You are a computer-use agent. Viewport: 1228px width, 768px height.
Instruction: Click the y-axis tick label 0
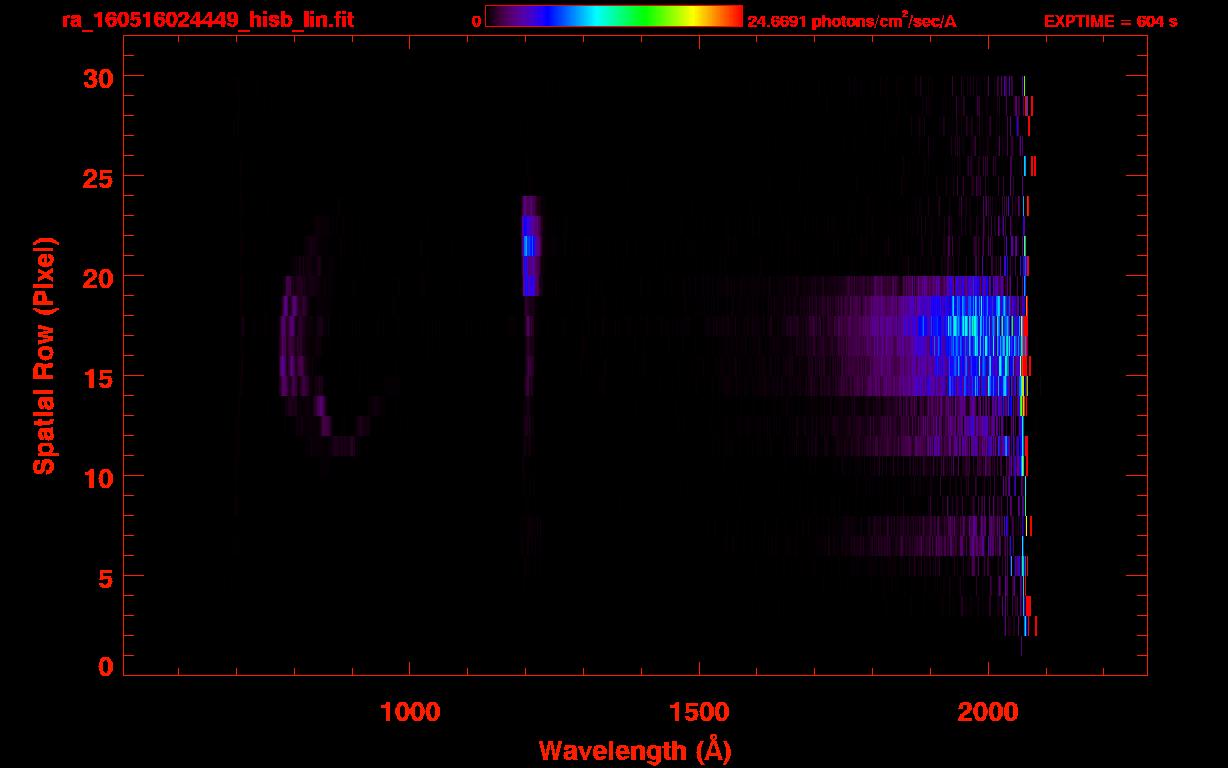(104, 666)
